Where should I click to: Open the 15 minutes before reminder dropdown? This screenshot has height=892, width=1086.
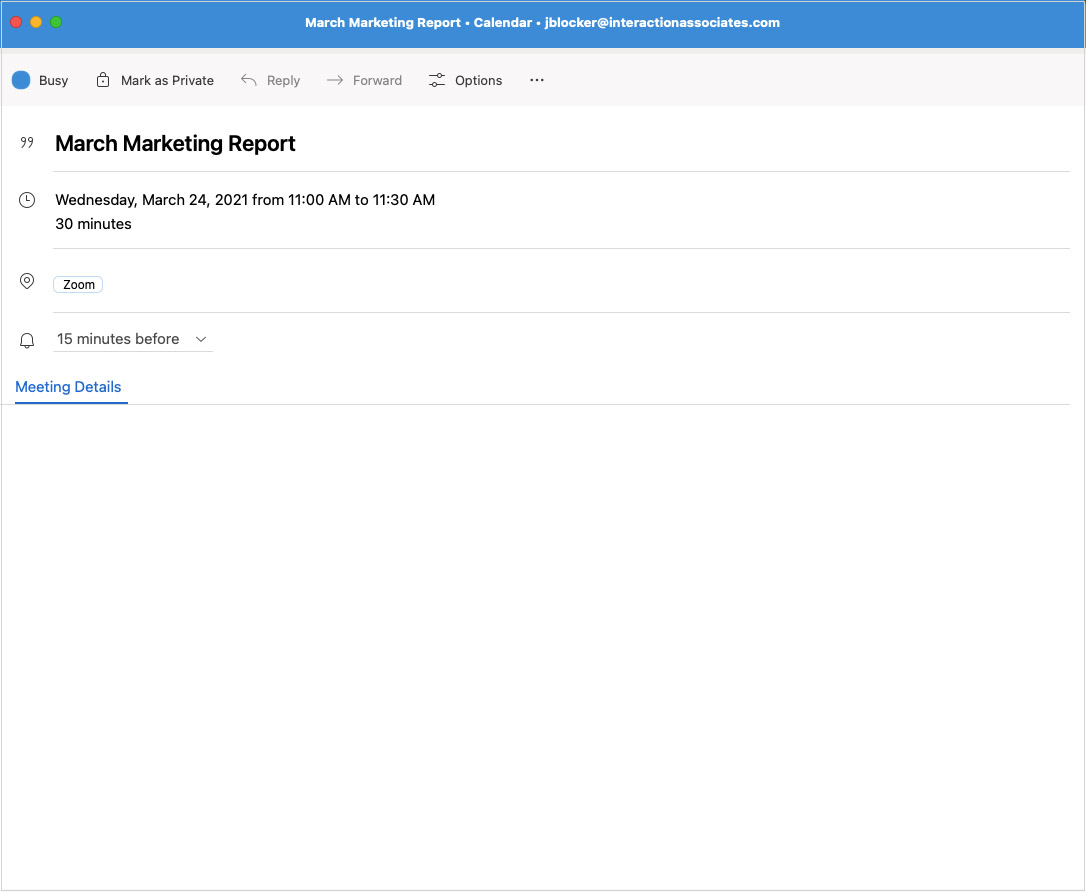click(118, 339)
